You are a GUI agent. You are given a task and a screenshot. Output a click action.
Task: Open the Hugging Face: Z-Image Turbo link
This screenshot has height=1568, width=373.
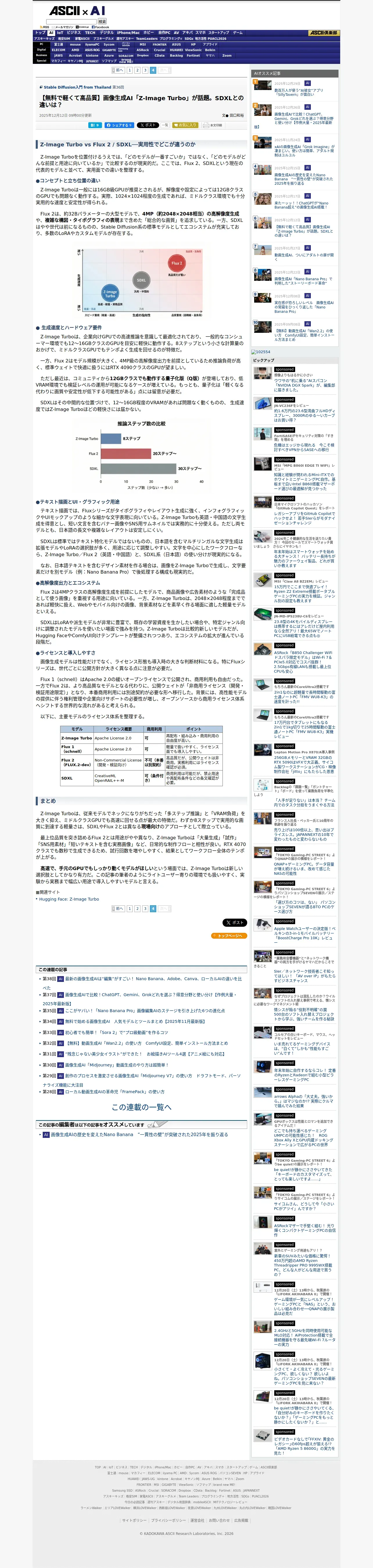click(x=69, y=899)
